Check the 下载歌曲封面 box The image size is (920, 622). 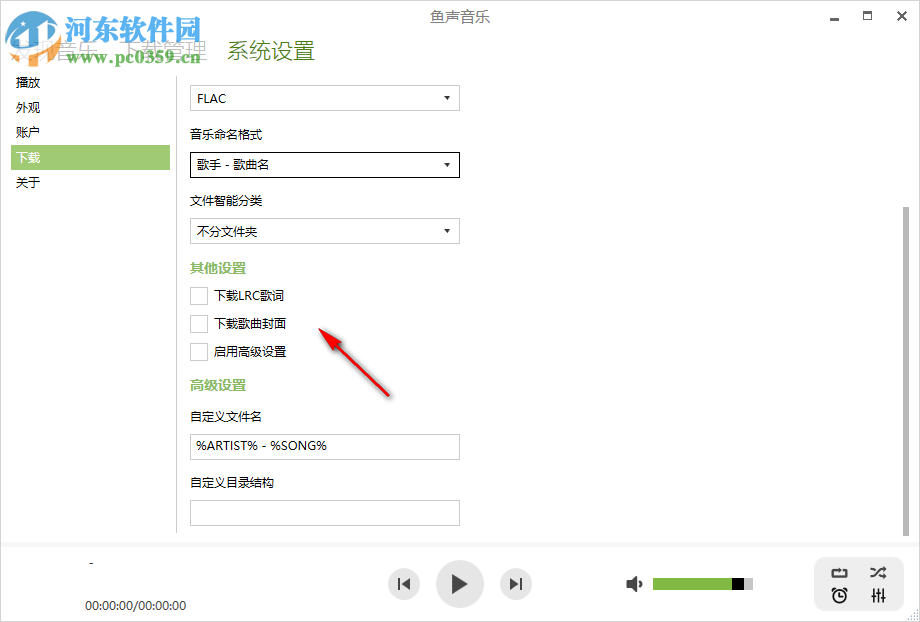(197, 323)
